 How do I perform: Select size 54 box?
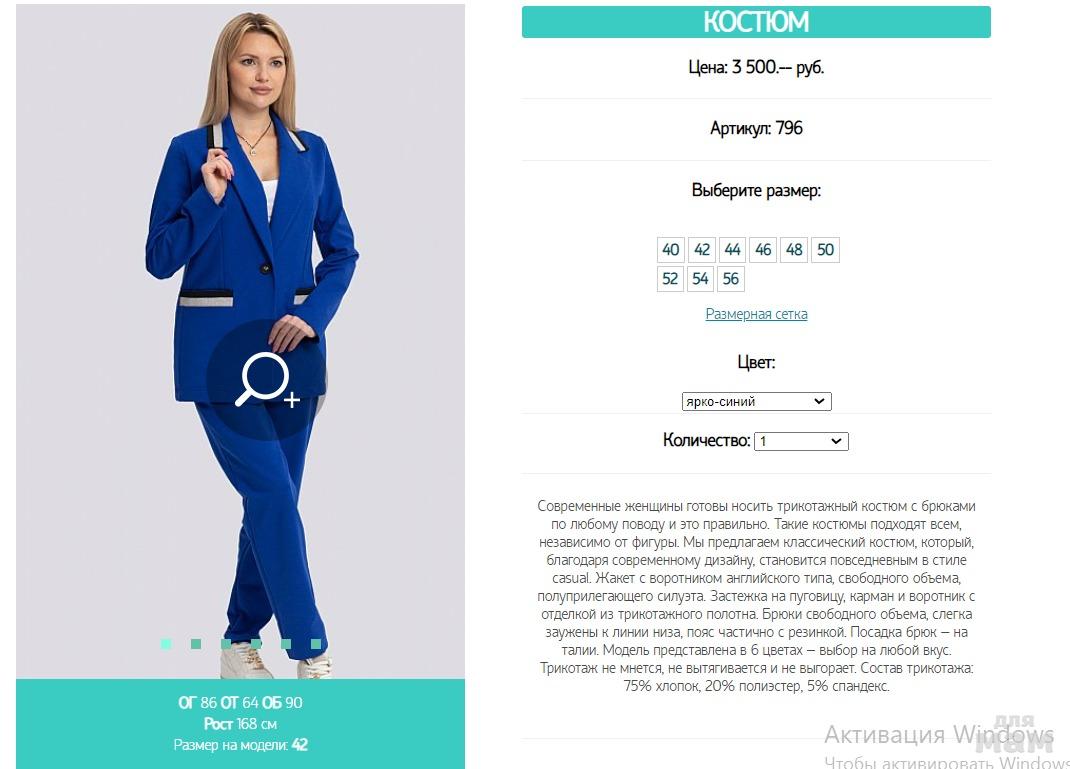click(x=700, y=278)
